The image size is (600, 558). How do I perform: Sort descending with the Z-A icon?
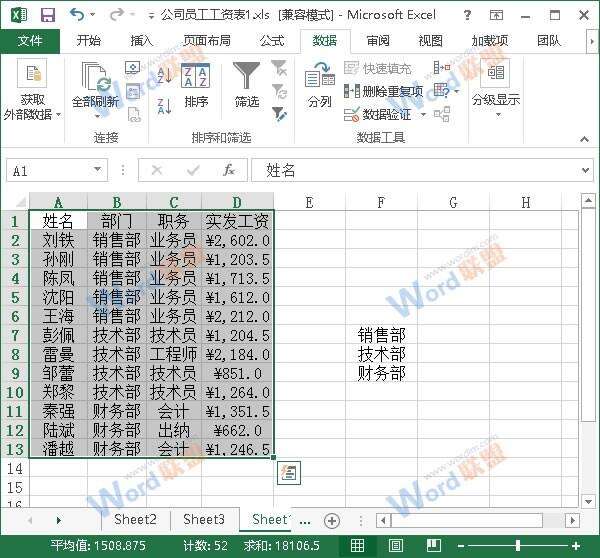click(x=165, y=106)
